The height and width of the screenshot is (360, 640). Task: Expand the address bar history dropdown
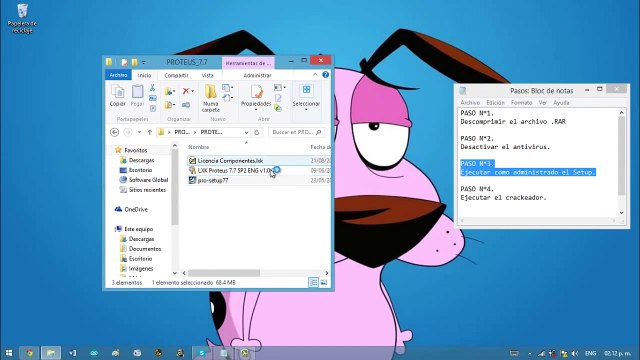point(246,132)
